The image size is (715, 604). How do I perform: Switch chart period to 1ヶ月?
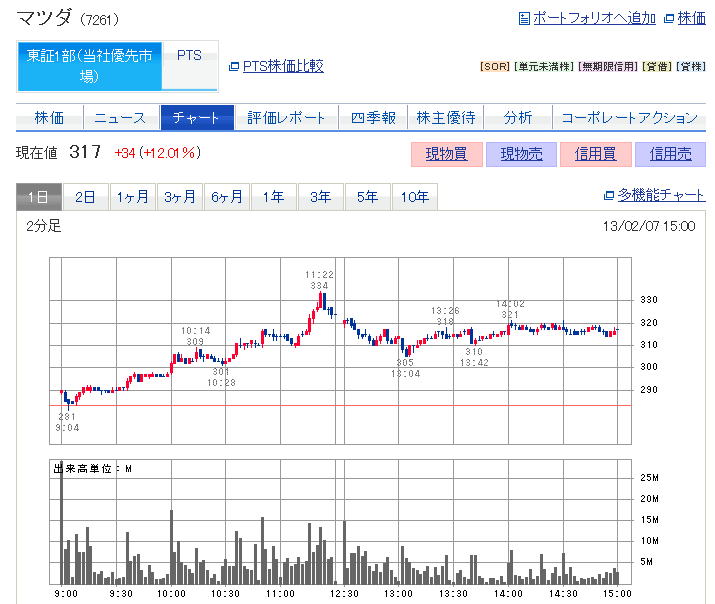132,197
